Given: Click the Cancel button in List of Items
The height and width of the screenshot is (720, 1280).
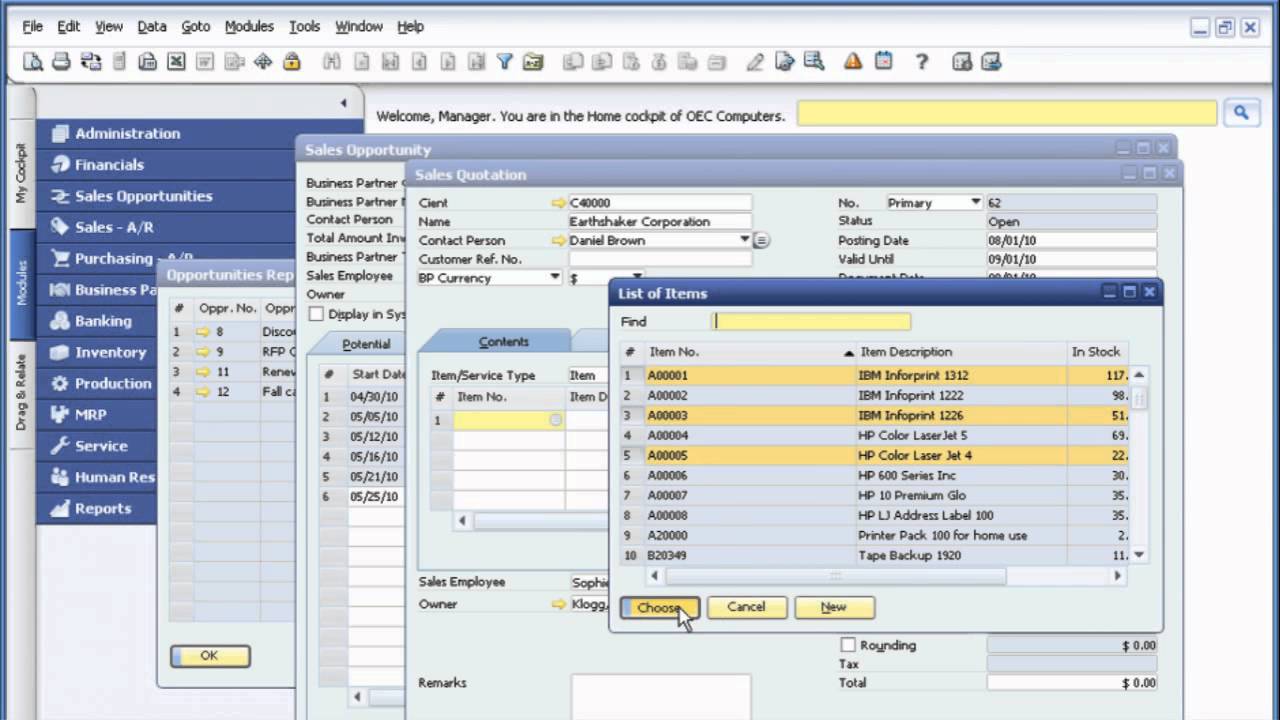Looking at the screenshot, I should (746, 607).
